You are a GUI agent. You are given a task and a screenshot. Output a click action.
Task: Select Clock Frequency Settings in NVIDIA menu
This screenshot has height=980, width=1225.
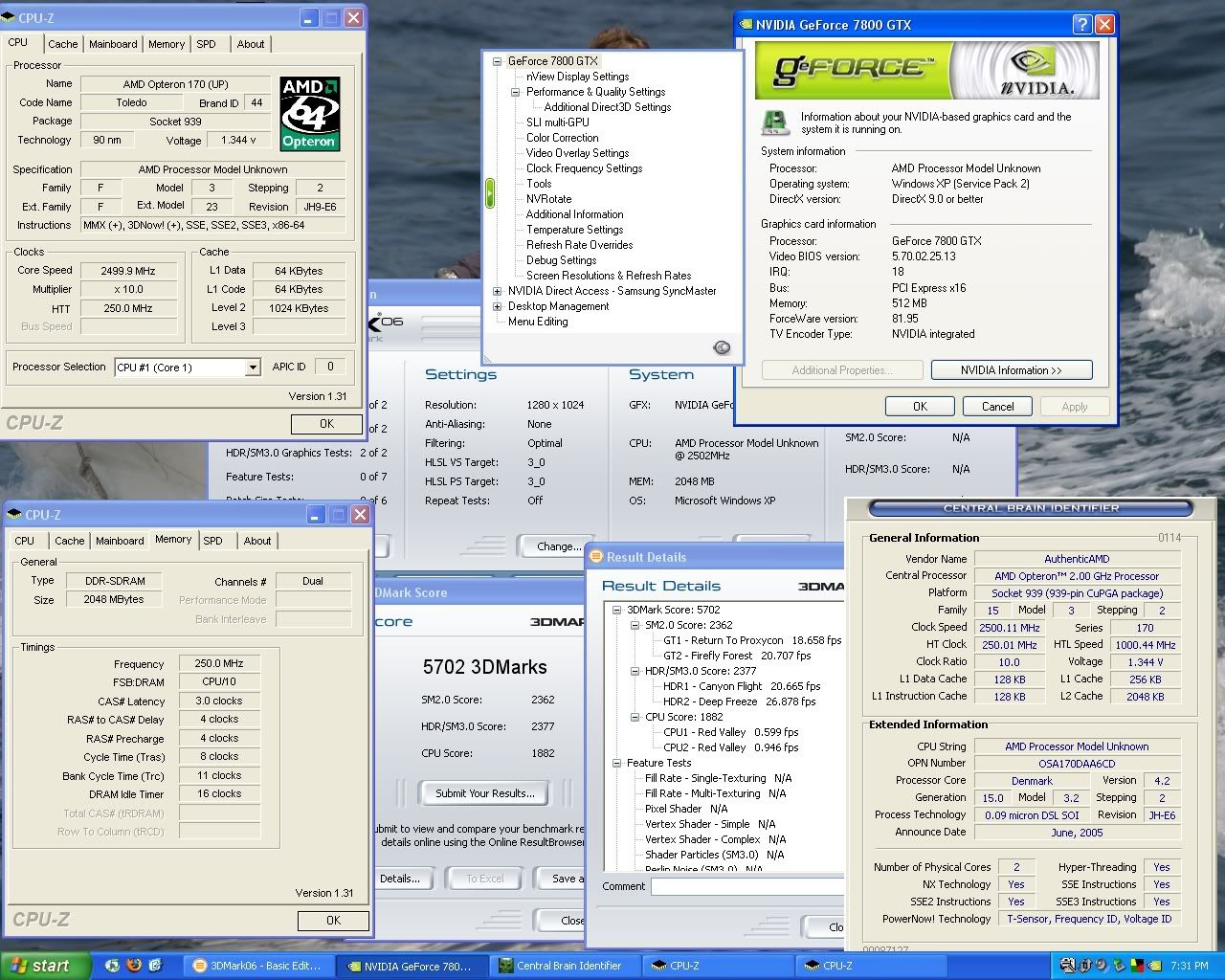click(x=584, y=168)
